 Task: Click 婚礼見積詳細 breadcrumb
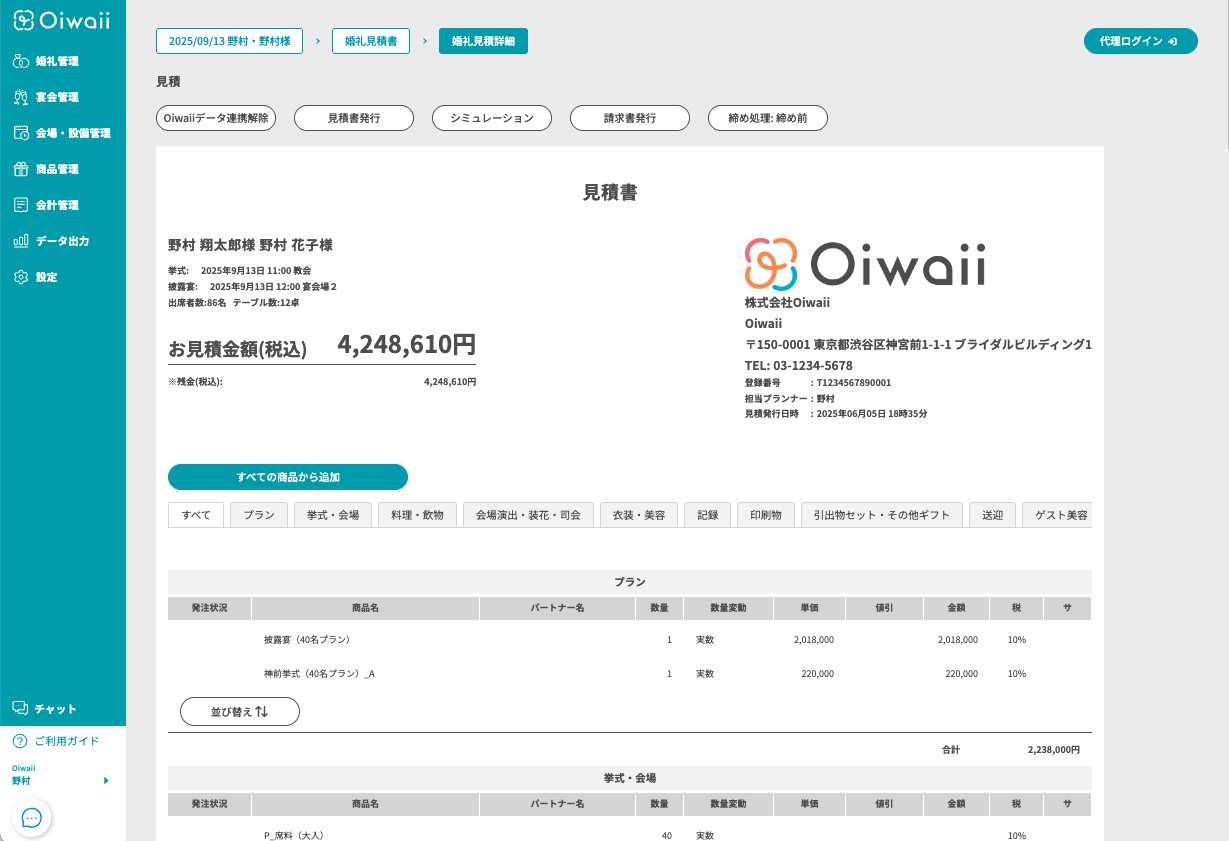[483, 41]
